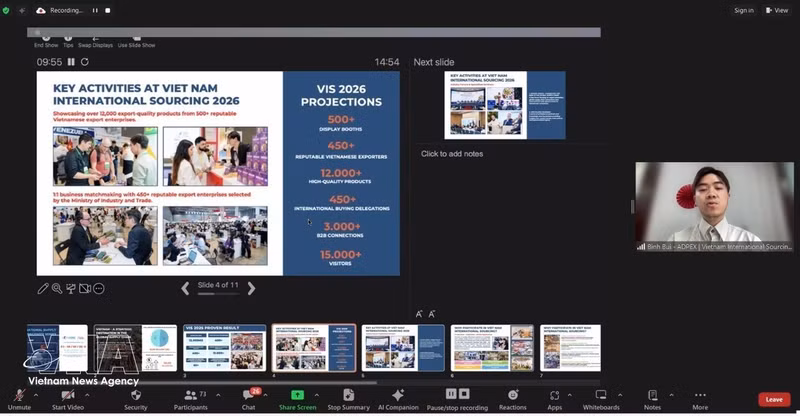Click Sign in at the top right
800x420 pixels.
743,10
